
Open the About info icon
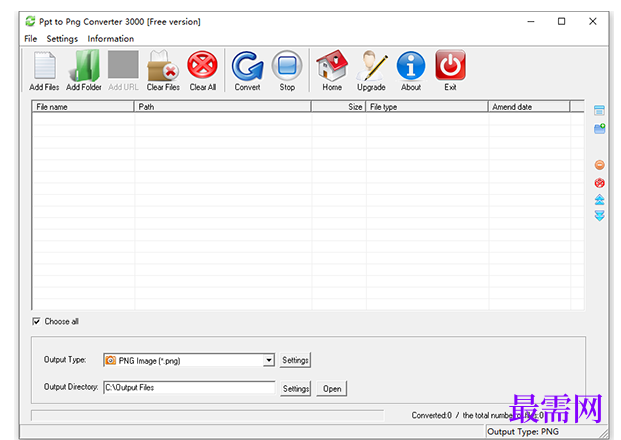coord(411,66)
